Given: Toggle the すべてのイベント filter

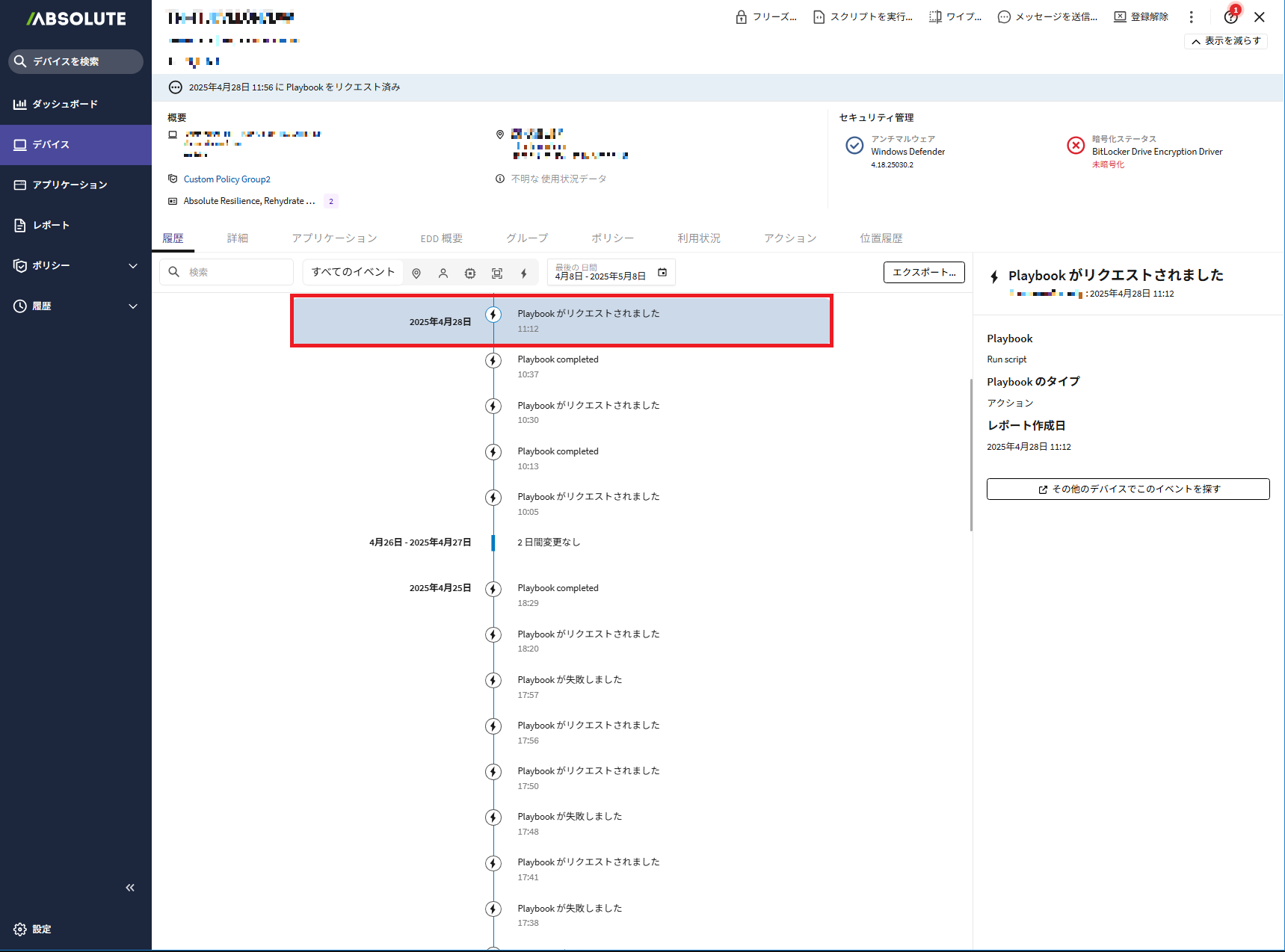Looking at the screenshot, I should coord(353,272).
